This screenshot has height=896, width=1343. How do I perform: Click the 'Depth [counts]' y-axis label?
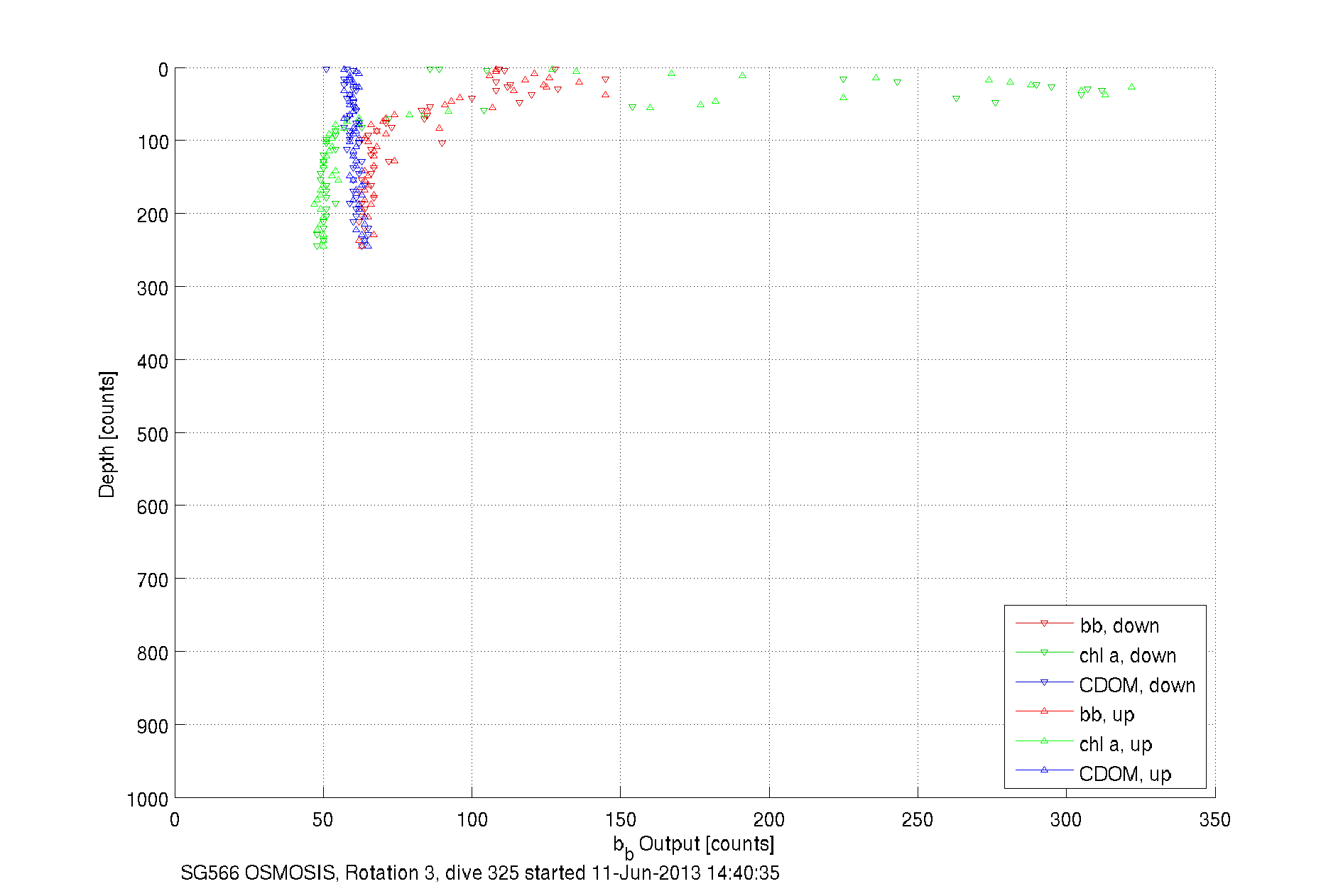click(x=107, y=434)
